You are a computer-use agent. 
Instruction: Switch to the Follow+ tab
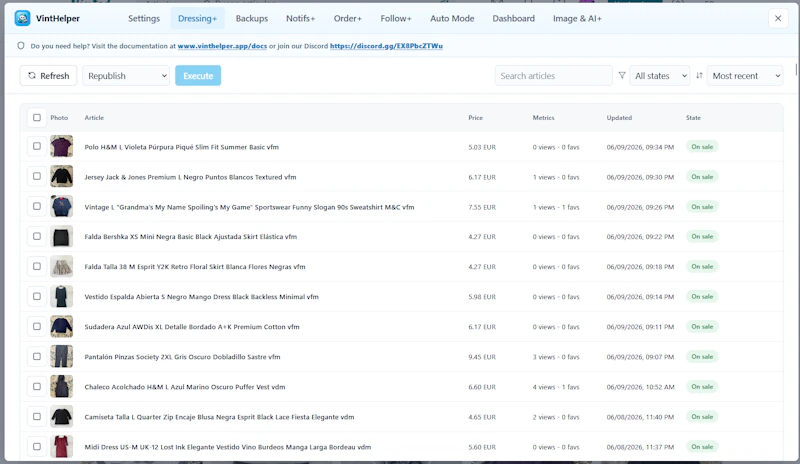[x=396, y=18]
